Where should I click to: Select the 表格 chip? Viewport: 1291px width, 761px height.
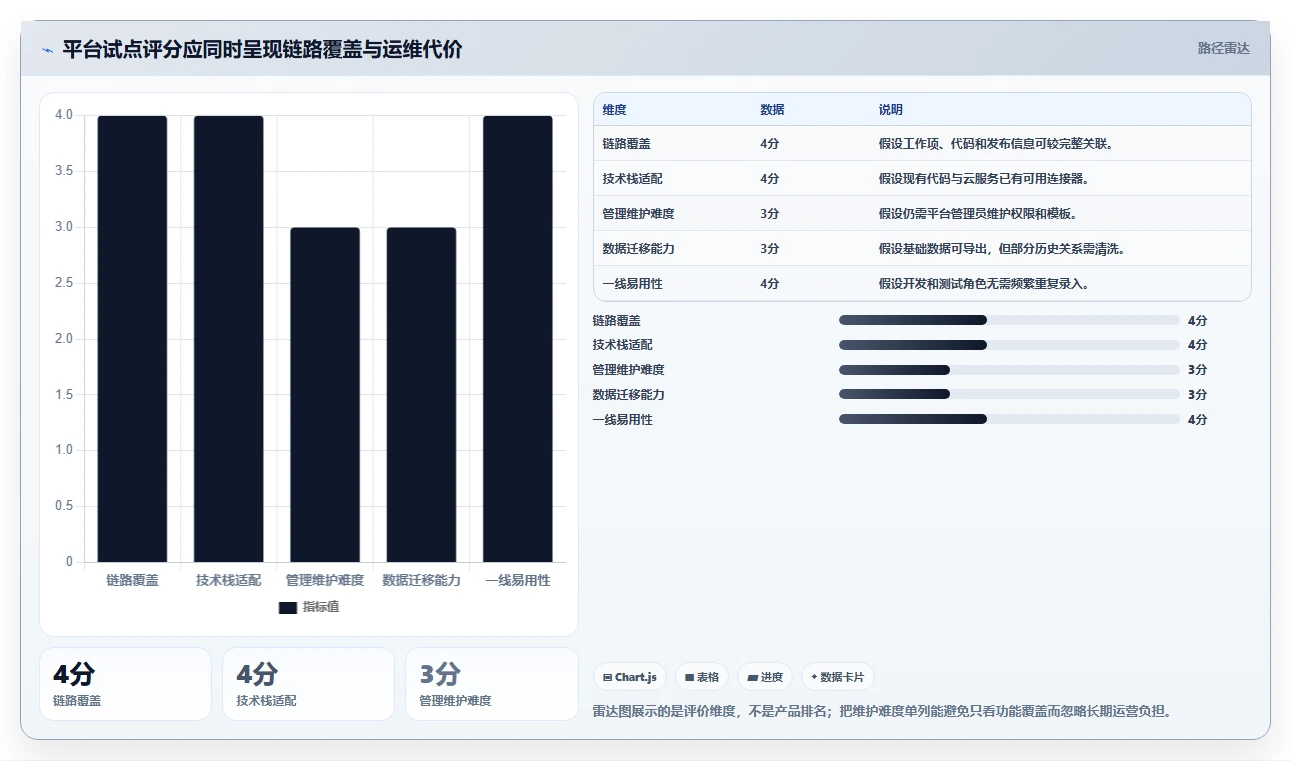click(x=702, y=677)
